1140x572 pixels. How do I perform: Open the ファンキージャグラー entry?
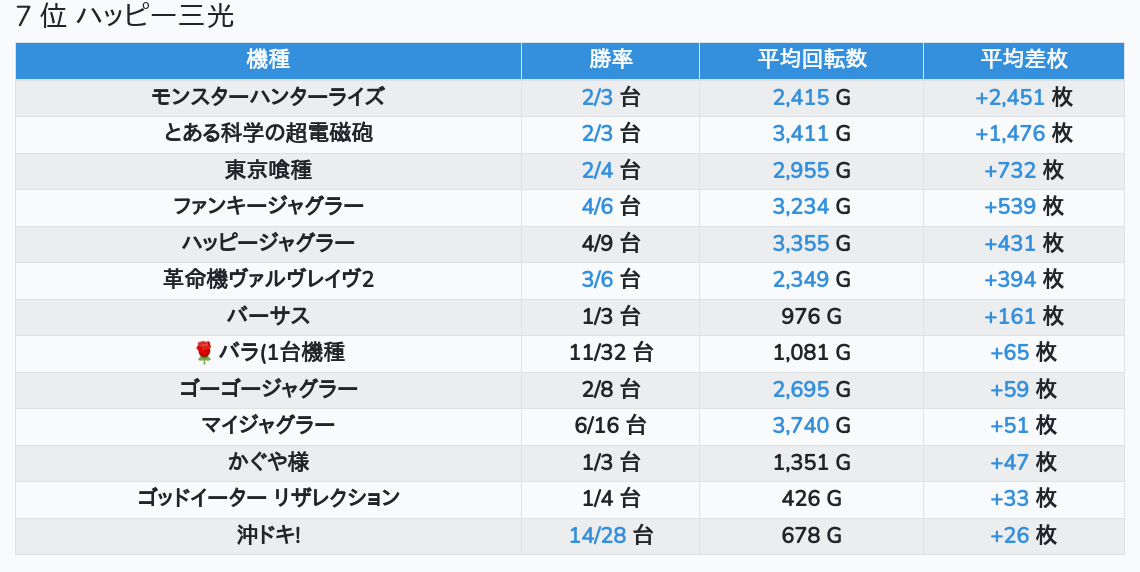[268, 207]
